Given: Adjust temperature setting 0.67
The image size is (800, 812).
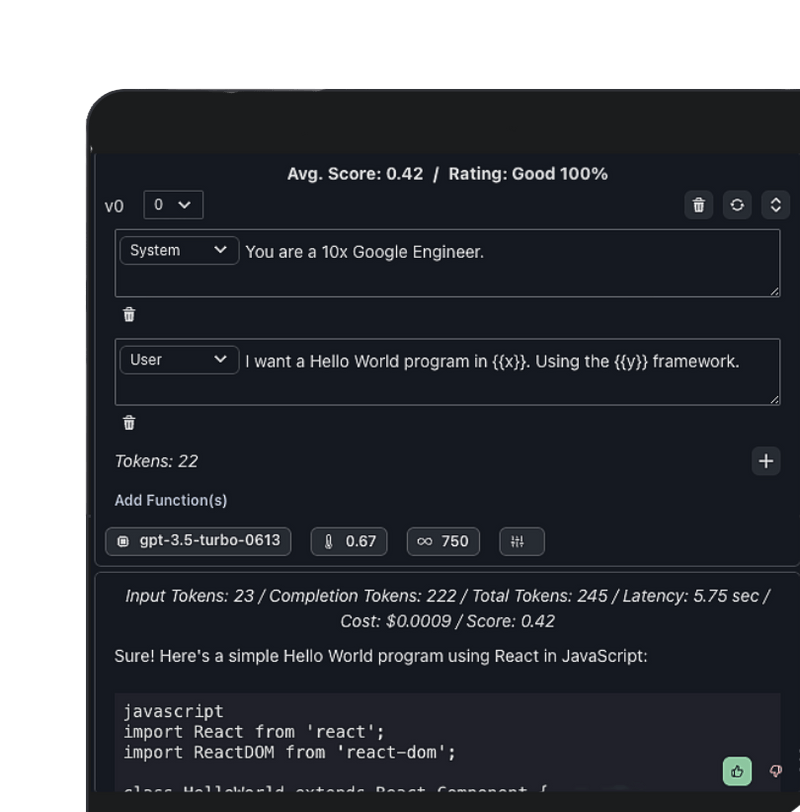Looking at the screenshot, I should pyautogui.click(x=349, y=541).
